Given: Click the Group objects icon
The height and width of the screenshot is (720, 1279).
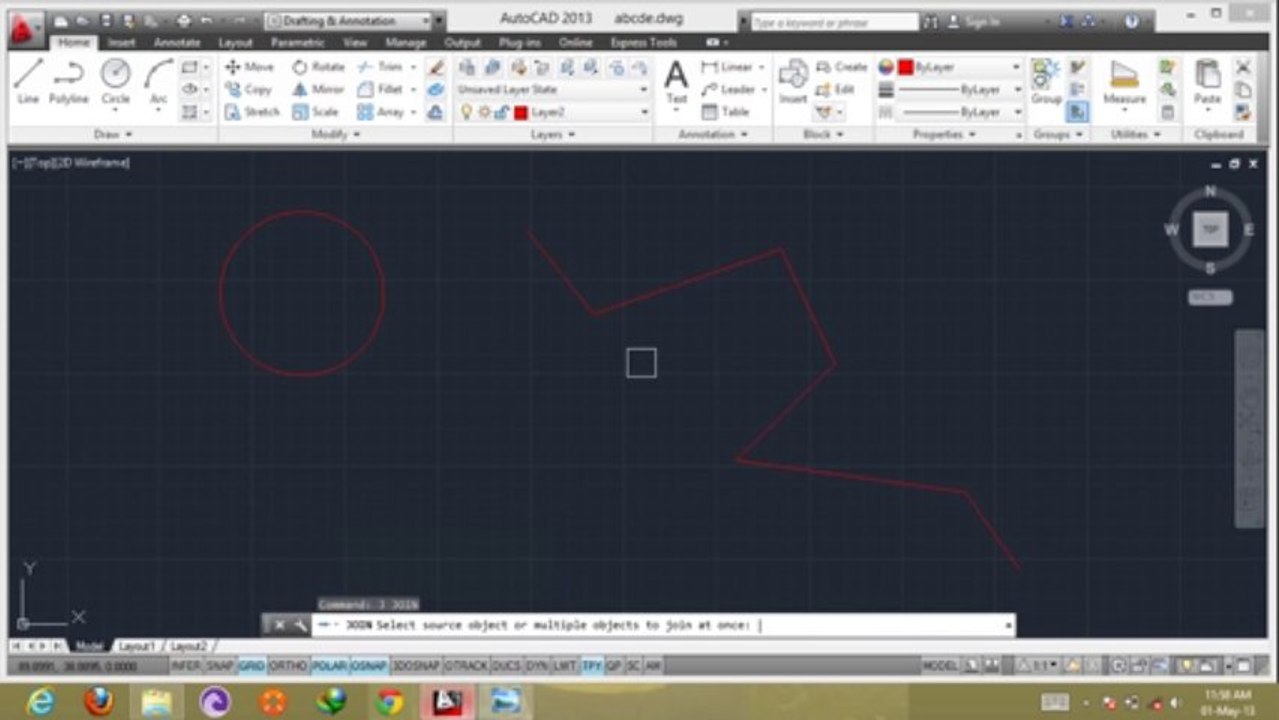Looking at the screenshot, I should [x=1046, y=81].
